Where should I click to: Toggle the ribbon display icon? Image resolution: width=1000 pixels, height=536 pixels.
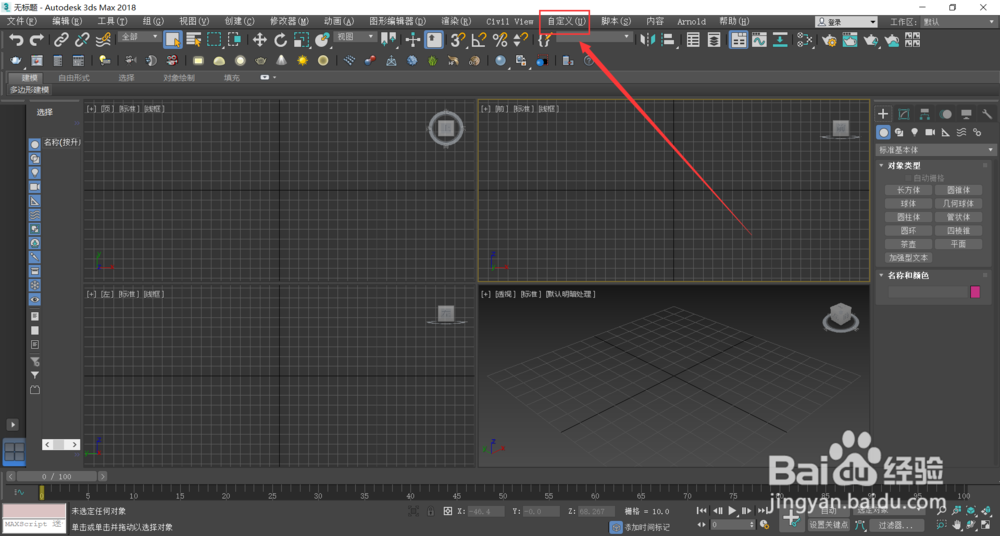[738, 40]
